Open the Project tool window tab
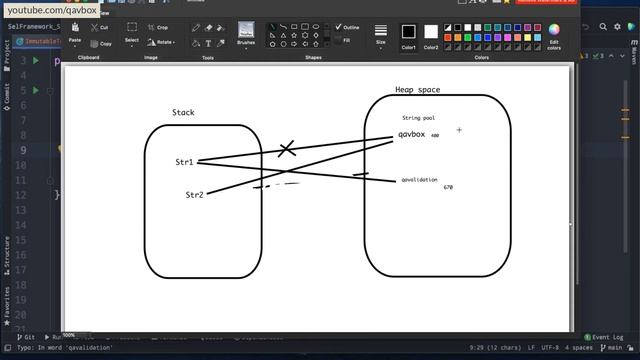The height and width of the screenshot is (360, 640). [7, 55]
